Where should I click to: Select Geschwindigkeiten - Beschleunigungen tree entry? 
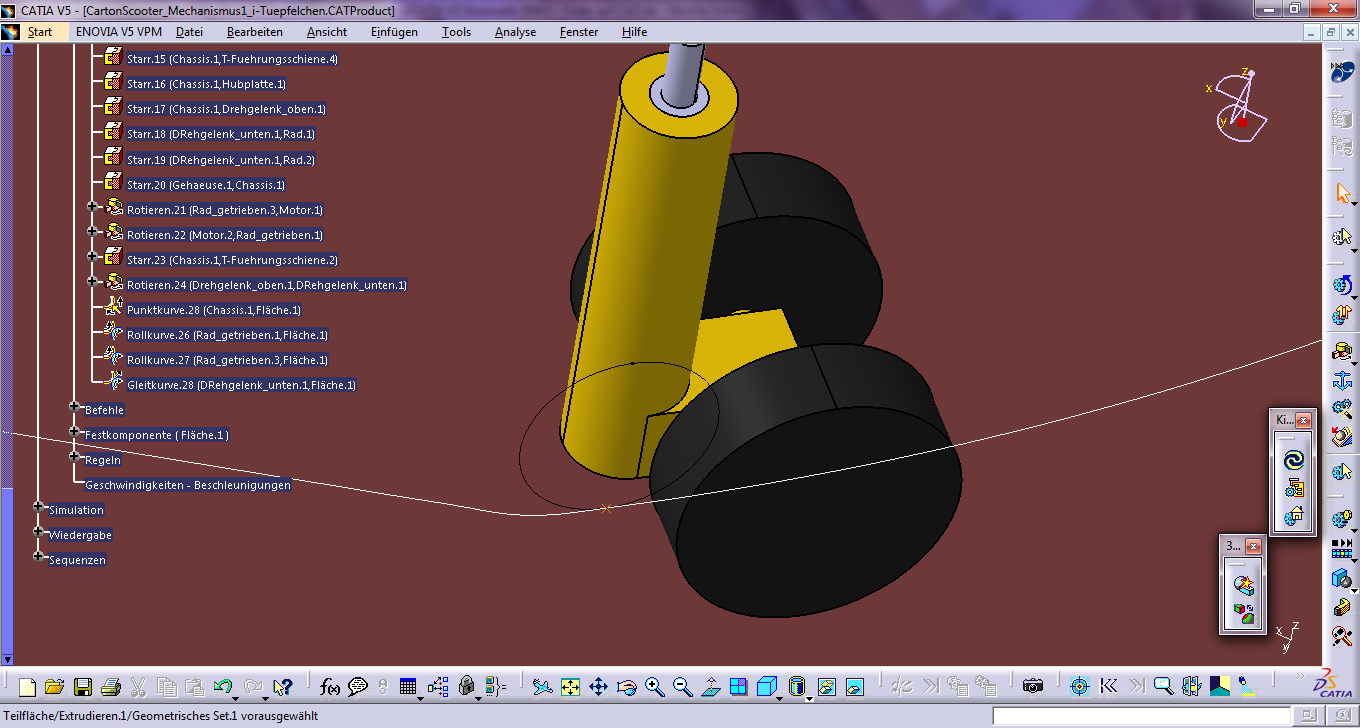pyautogui.click(x=188, y=485)
